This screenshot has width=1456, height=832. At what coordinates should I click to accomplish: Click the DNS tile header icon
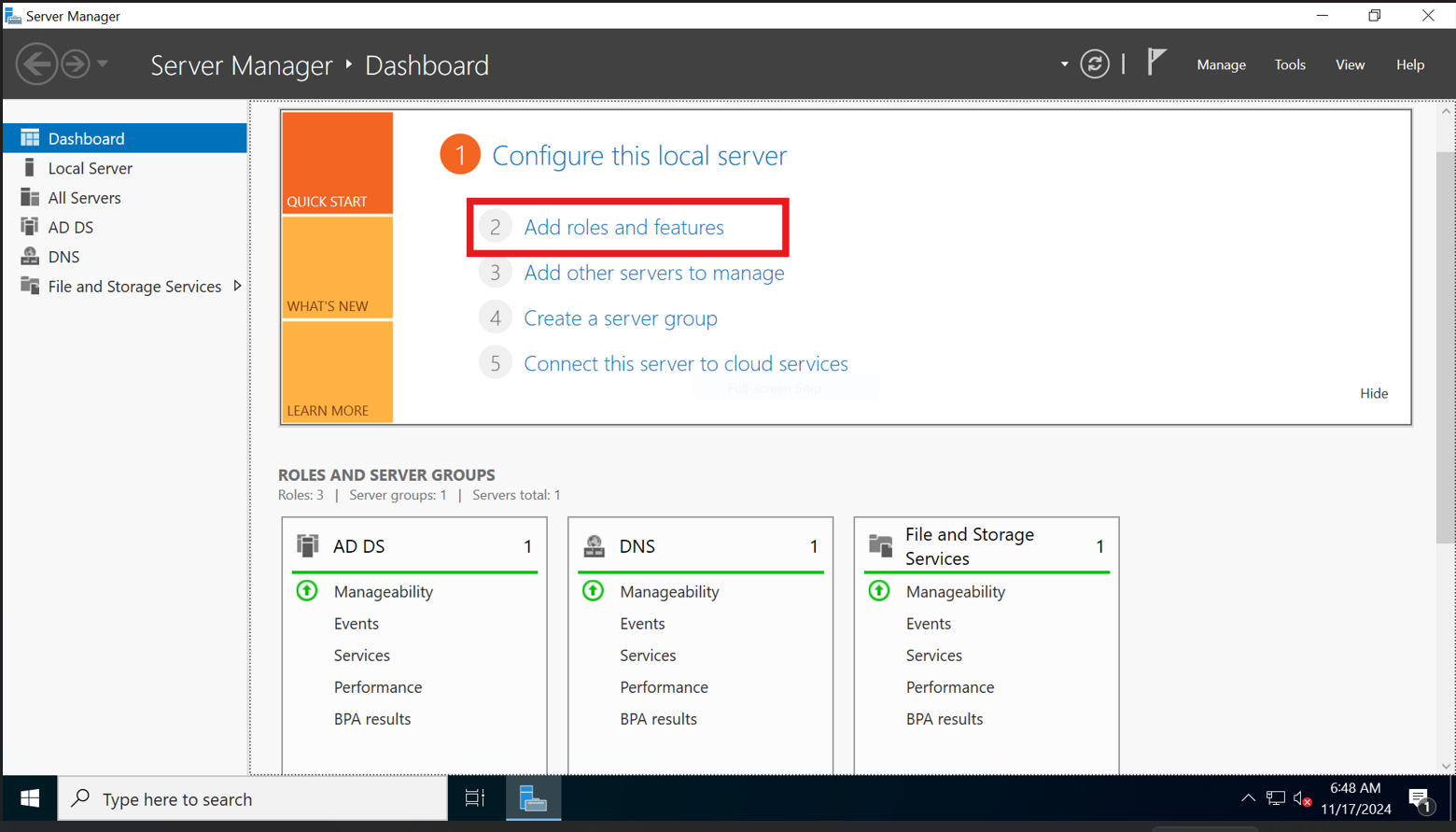coord(594,545)
